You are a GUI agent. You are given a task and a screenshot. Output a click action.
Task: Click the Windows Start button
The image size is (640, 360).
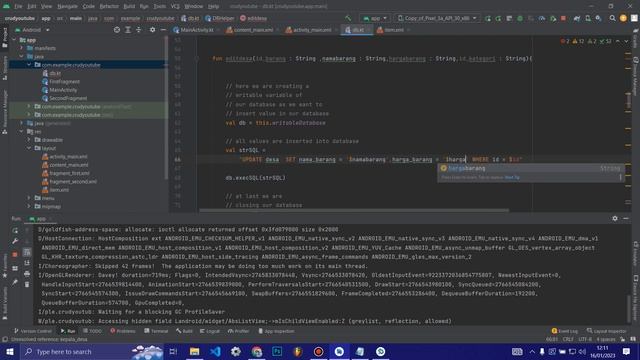(x=10, y=351)
